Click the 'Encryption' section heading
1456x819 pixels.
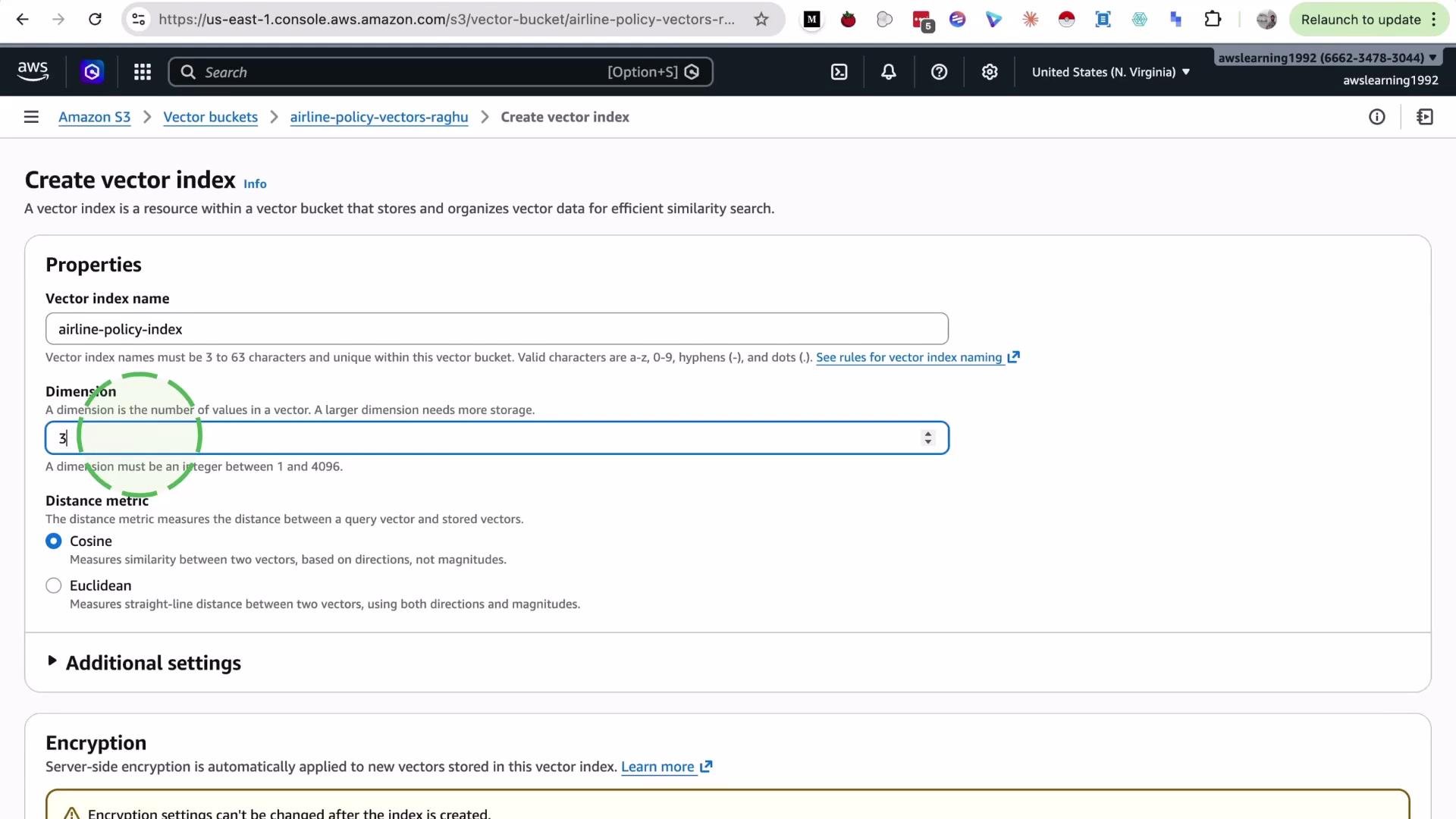[96, 743]
